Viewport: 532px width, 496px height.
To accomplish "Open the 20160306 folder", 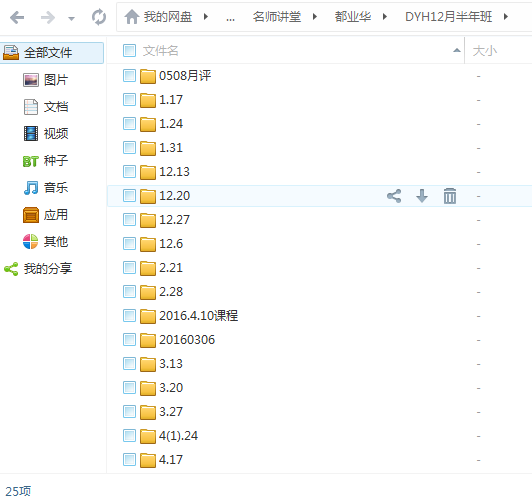I will pos(187,340).
